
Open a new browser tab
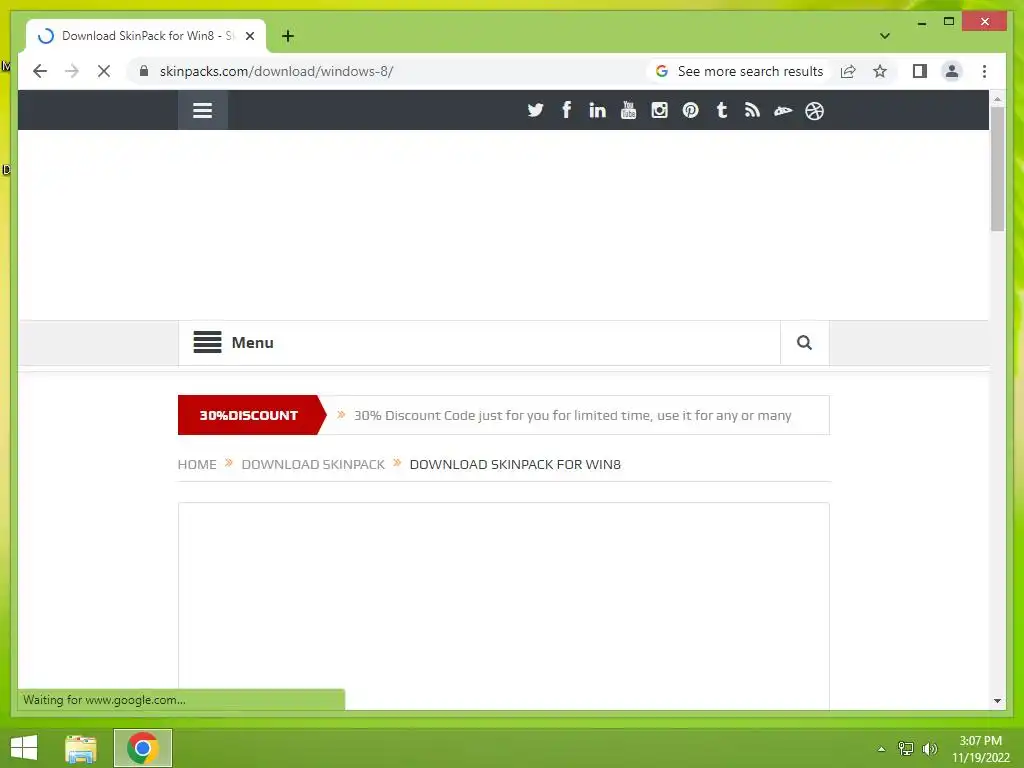(x=288, y=36)
